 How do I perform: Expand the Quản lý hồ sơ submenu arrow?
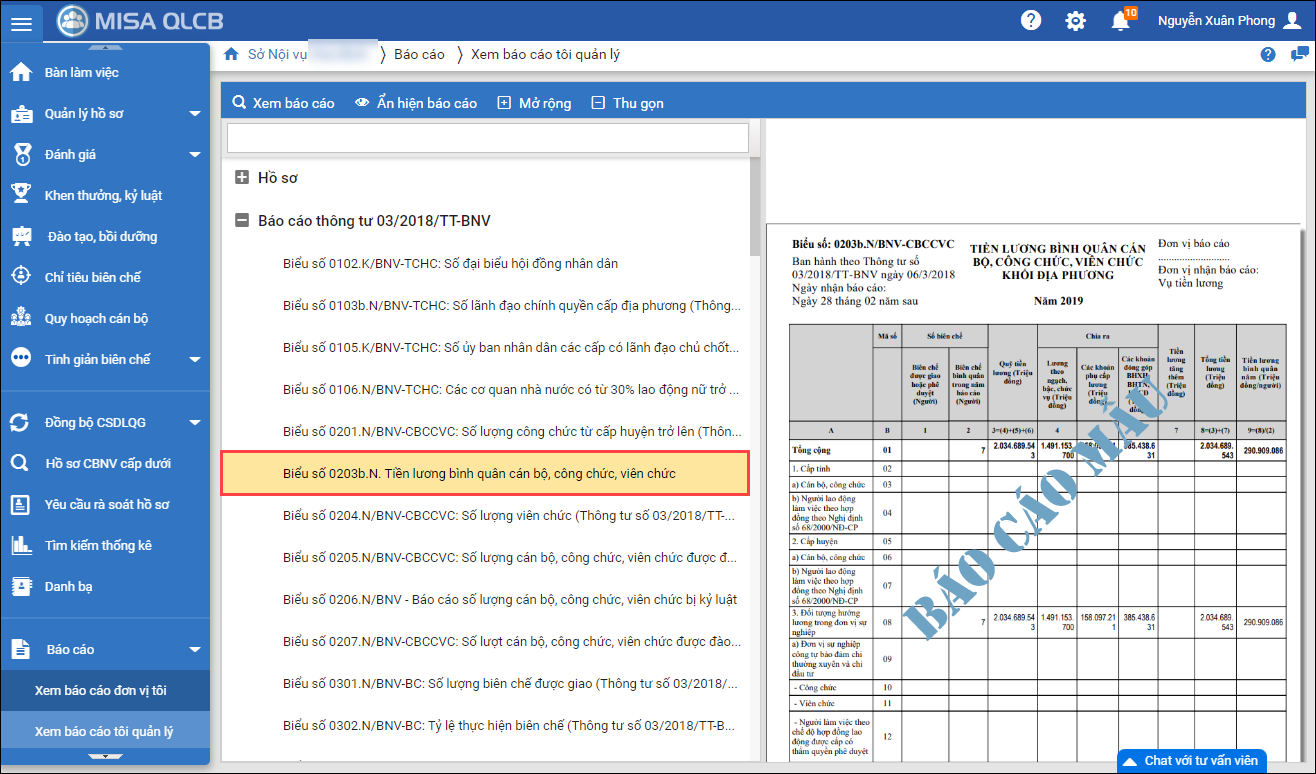[195, 114]
